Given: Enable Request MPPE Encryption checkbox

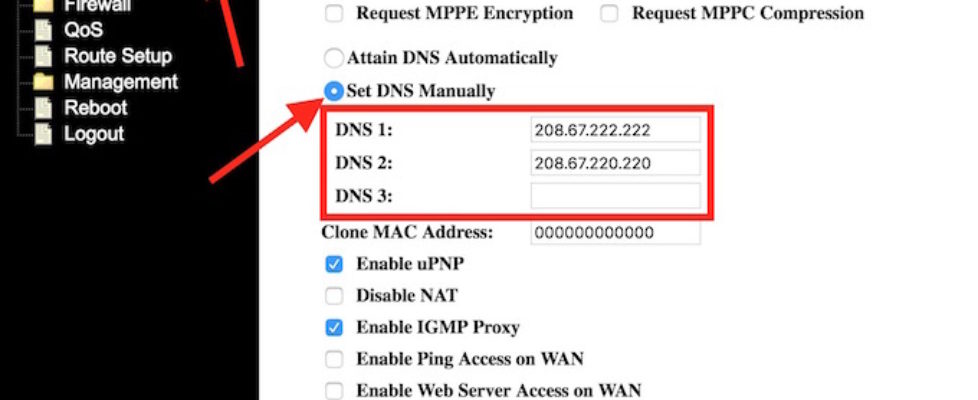Looking at the screenshot, I should click(334, 14).
